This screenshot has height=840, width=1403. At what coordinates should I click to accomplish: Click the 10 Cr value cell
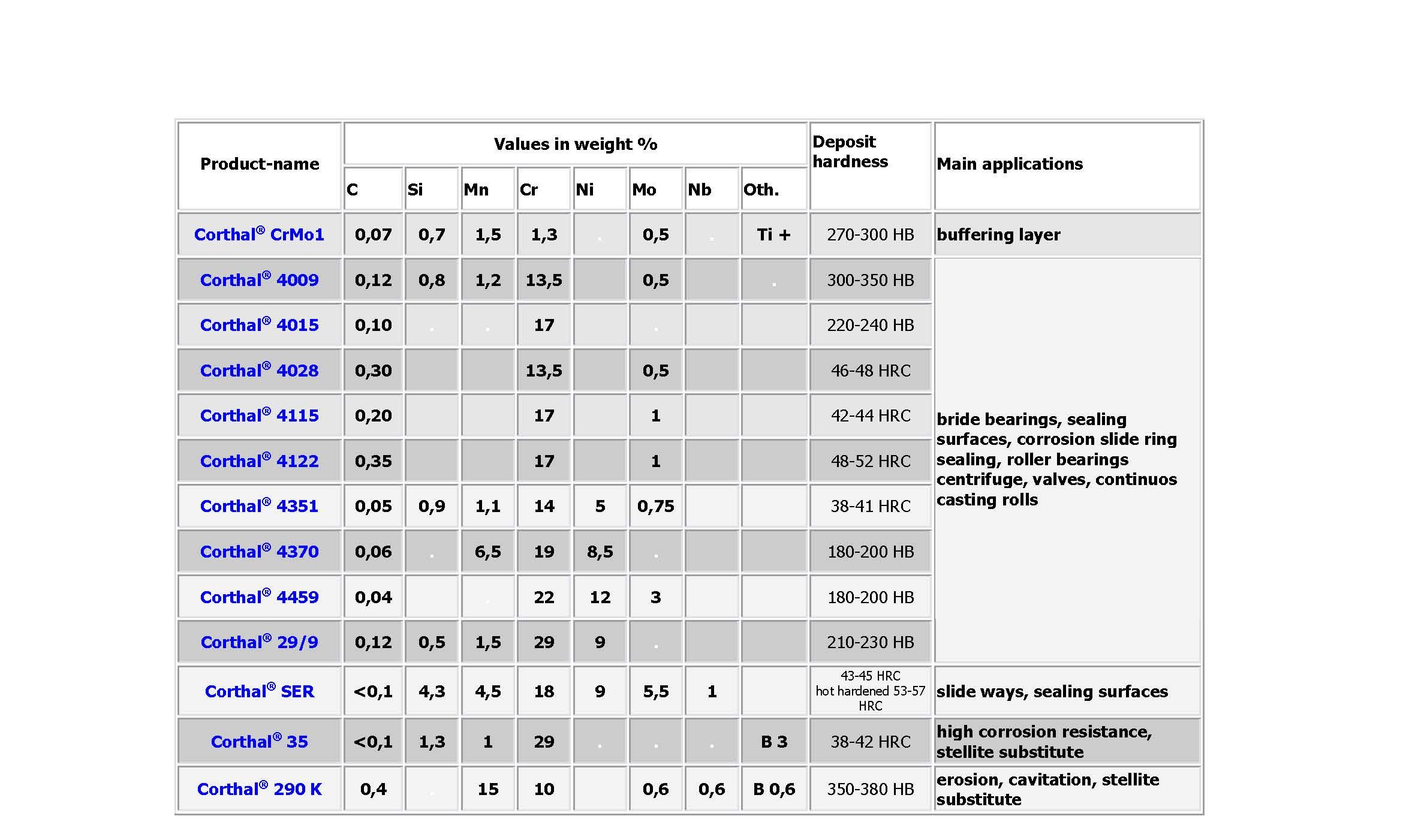(544, 789)
